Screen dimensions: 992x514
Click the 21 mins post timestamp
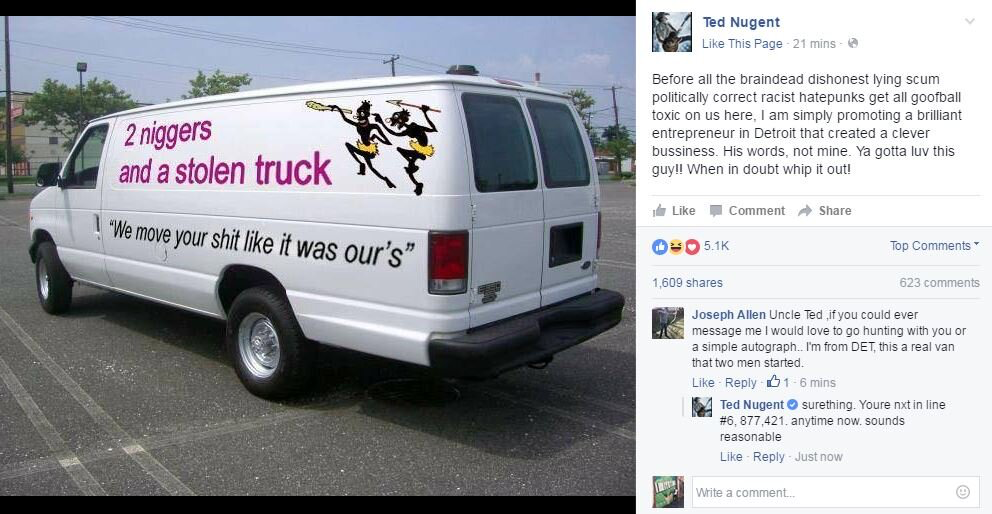pos(814,44)
